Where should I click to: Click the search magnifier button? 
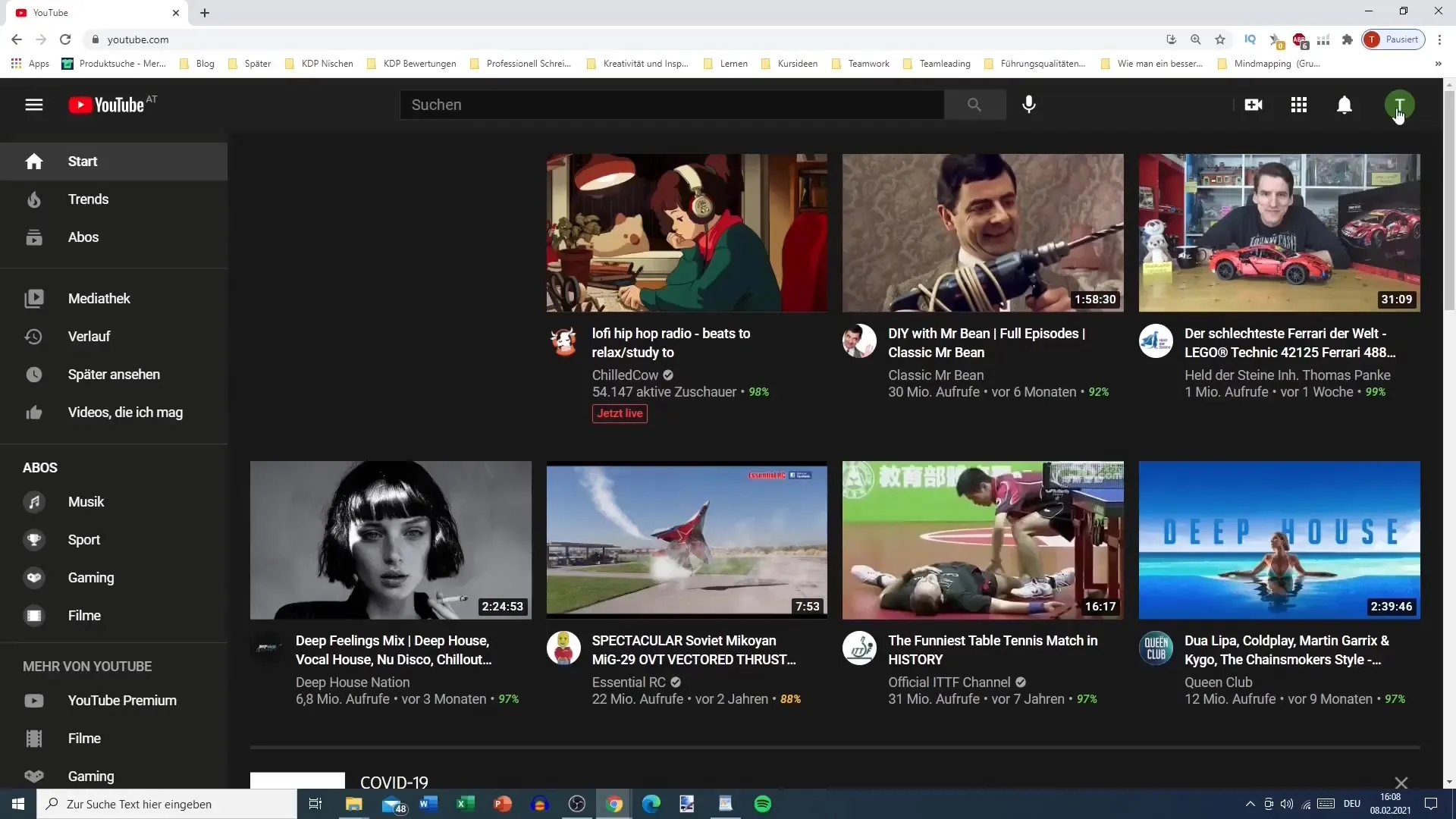(x=974, y=105)
